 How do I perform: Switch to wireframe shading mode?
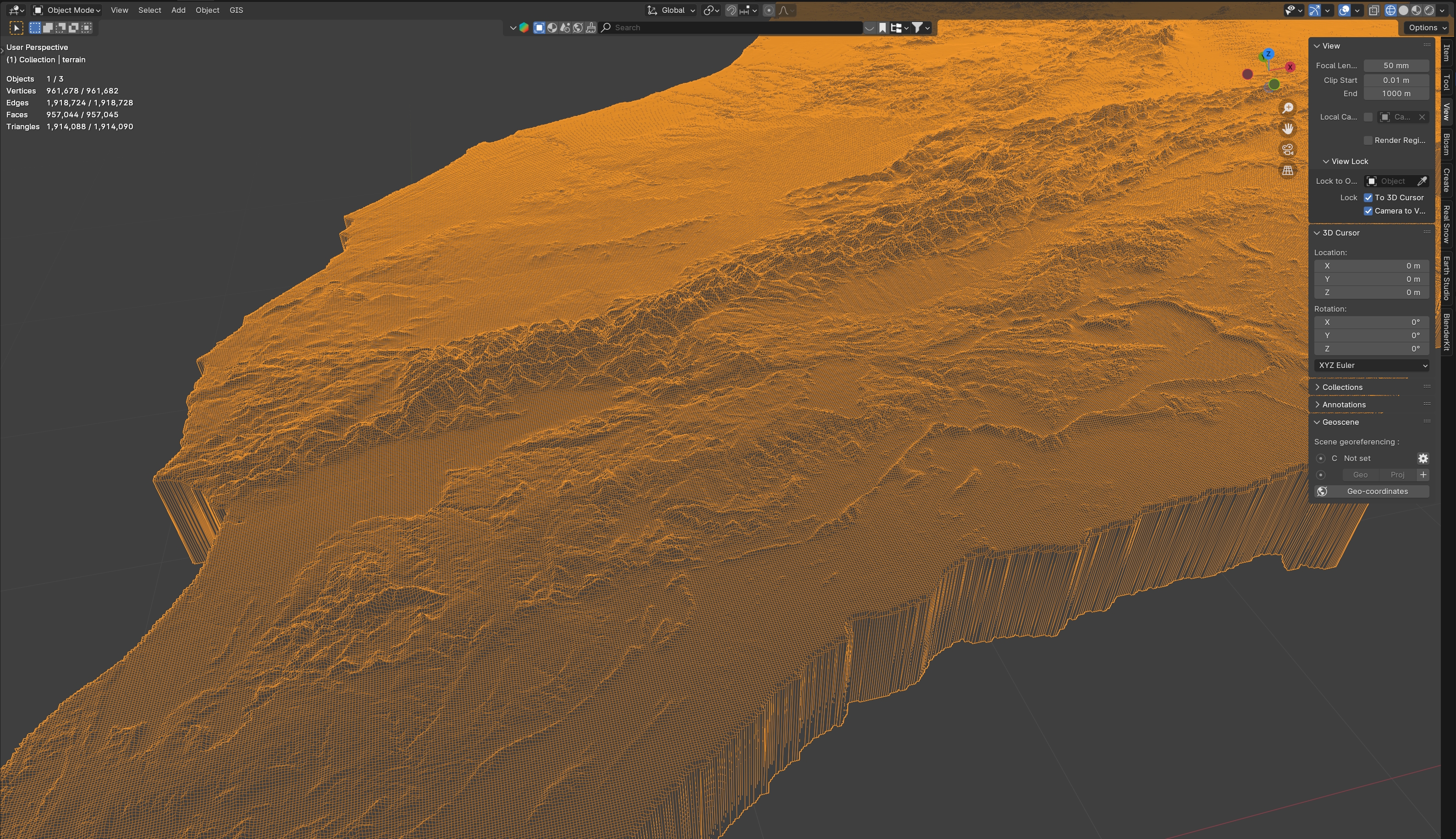1390,11
